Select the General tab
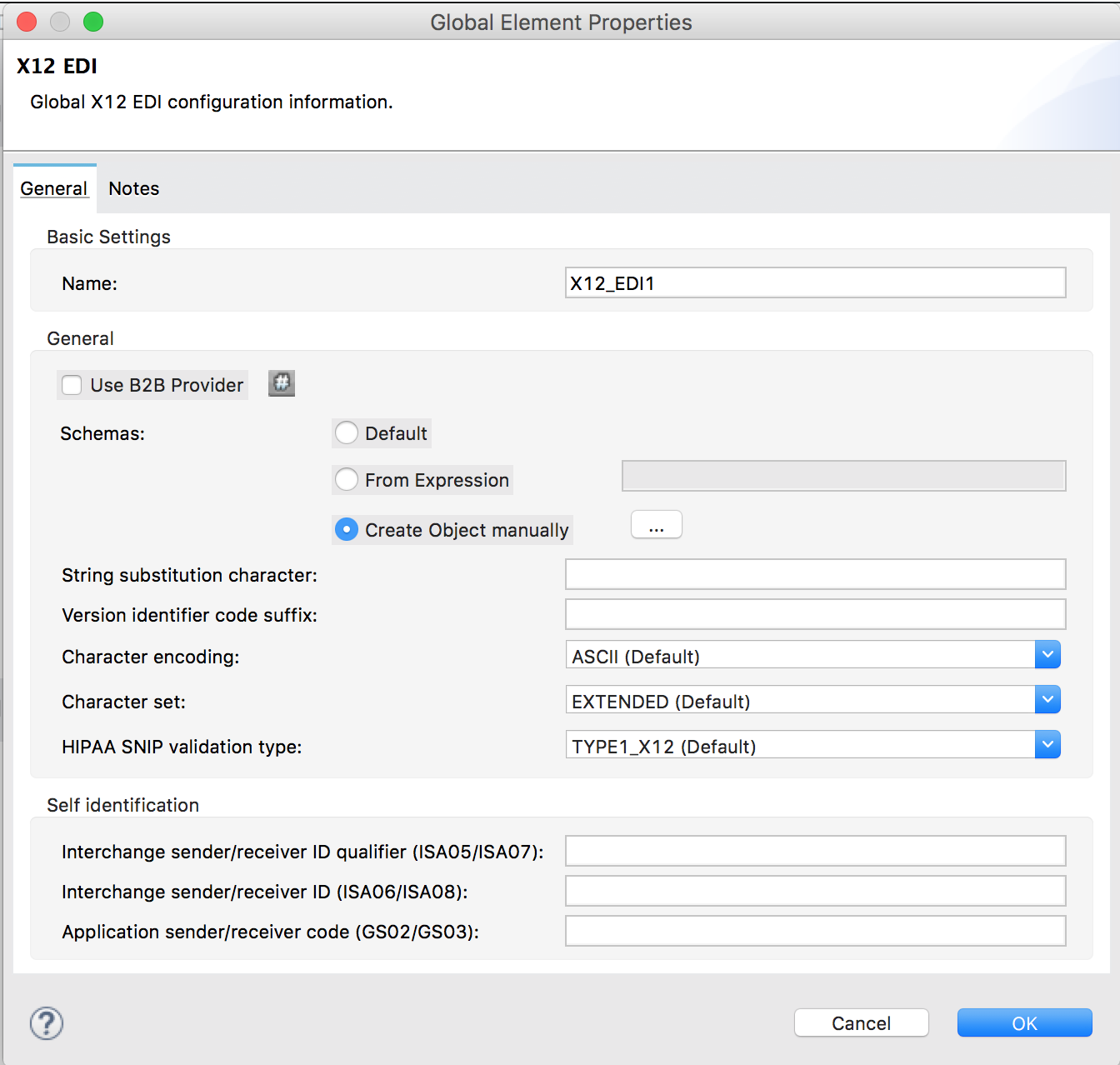The height and width of the screenshot is (1065, 1120). (54, 189)
